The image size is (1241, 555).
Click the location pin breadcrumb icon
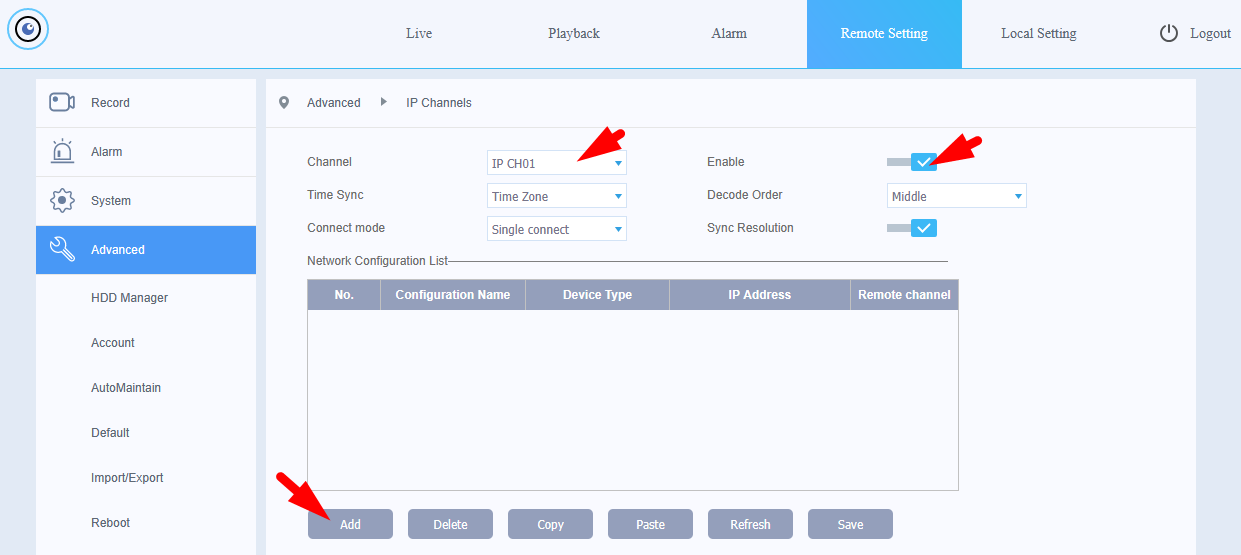[284, 102]
